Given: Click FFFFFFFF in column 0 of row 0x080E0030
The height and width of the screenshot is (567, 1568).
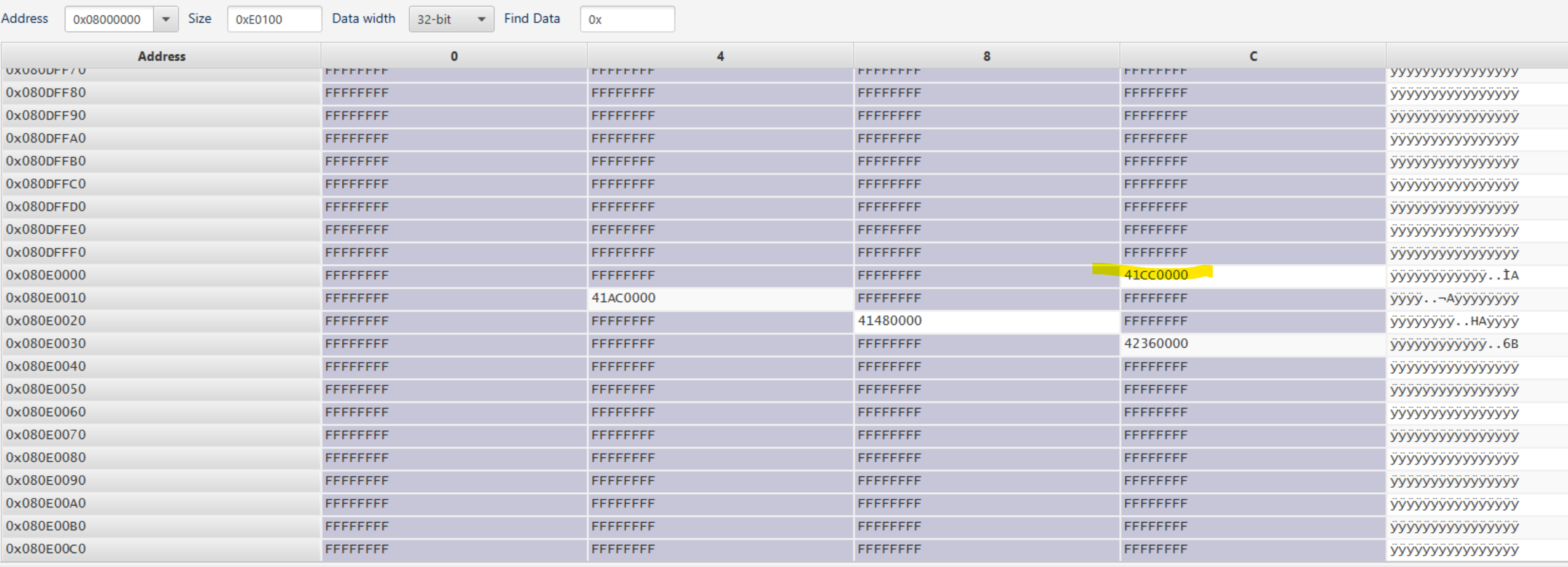Looking at the screenshot, I should coord(356,344).
